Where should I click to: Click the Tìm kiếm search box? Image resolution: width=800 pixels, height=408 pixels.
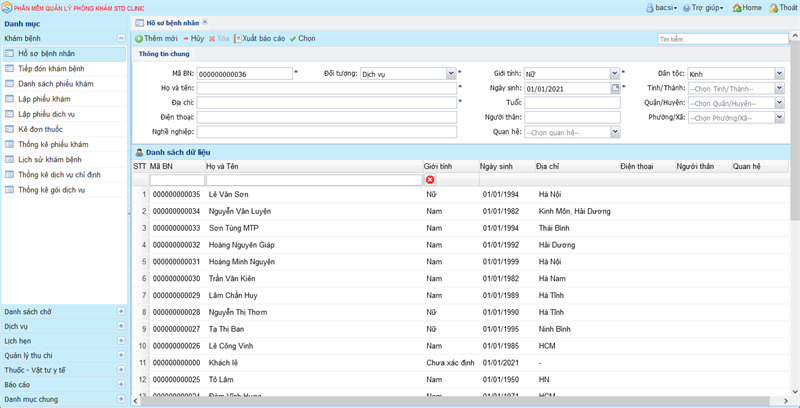pyautogui.click(x=722, y=39)
